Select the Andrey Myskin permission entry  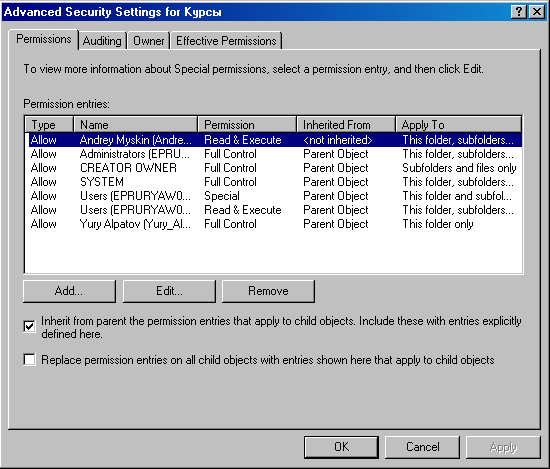(275, 140)
